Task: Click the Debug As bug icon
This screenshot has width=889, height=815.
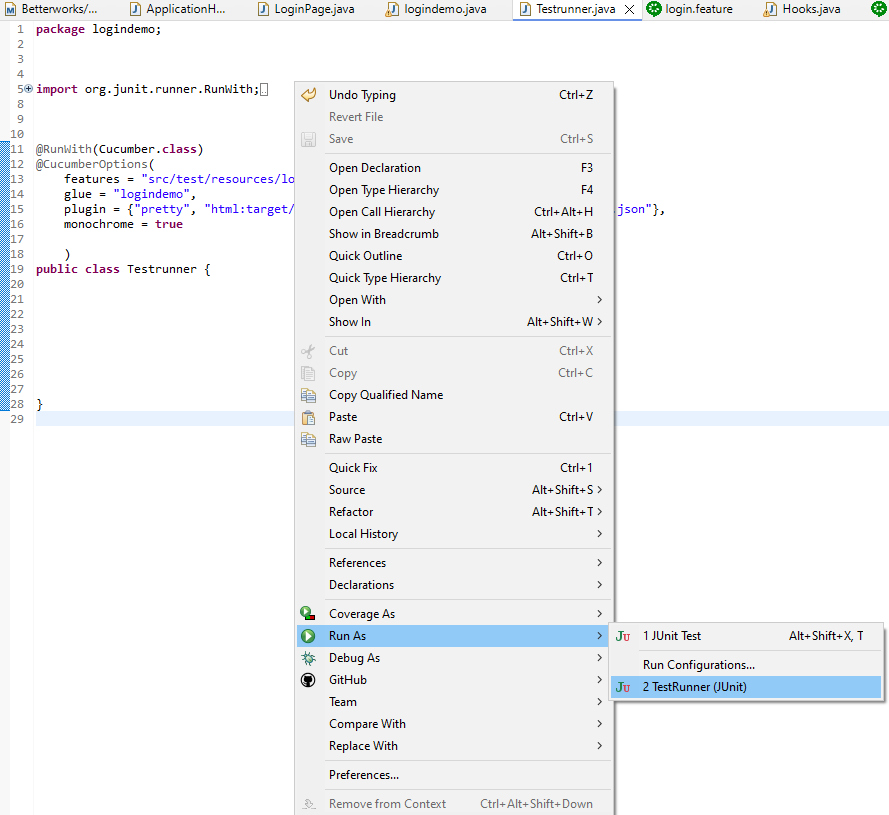Action: [x=308, y=658]
